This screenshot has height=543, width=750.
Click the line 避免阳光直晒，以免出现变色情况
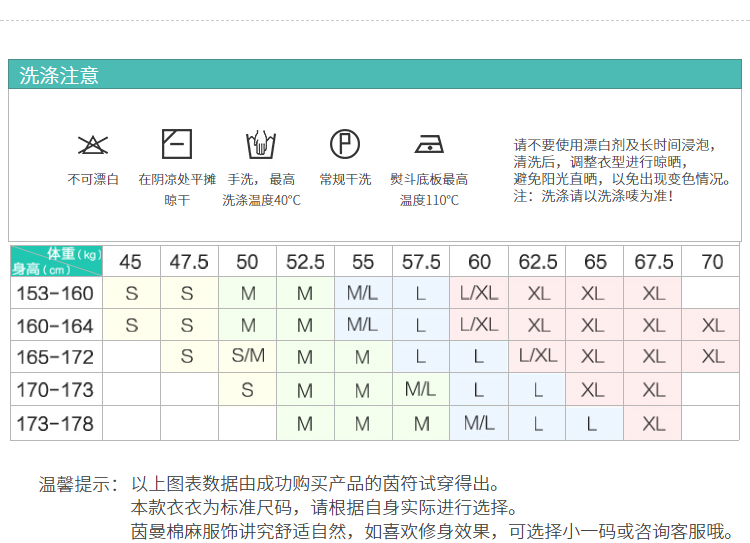click(622, 179)
